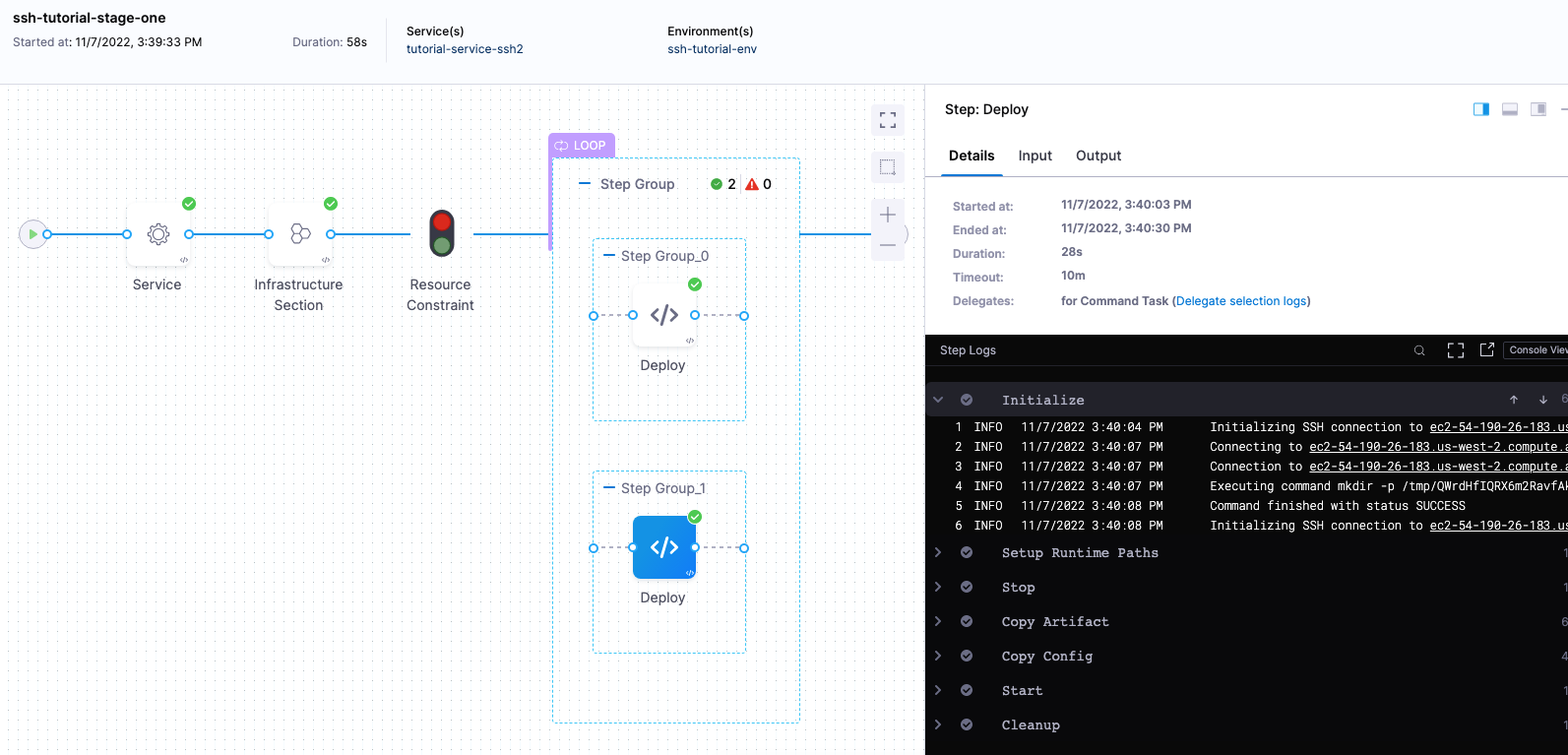This screenshot has height=755, width=1568.
Task: Open the Output tab
Action: (1098, 156)
